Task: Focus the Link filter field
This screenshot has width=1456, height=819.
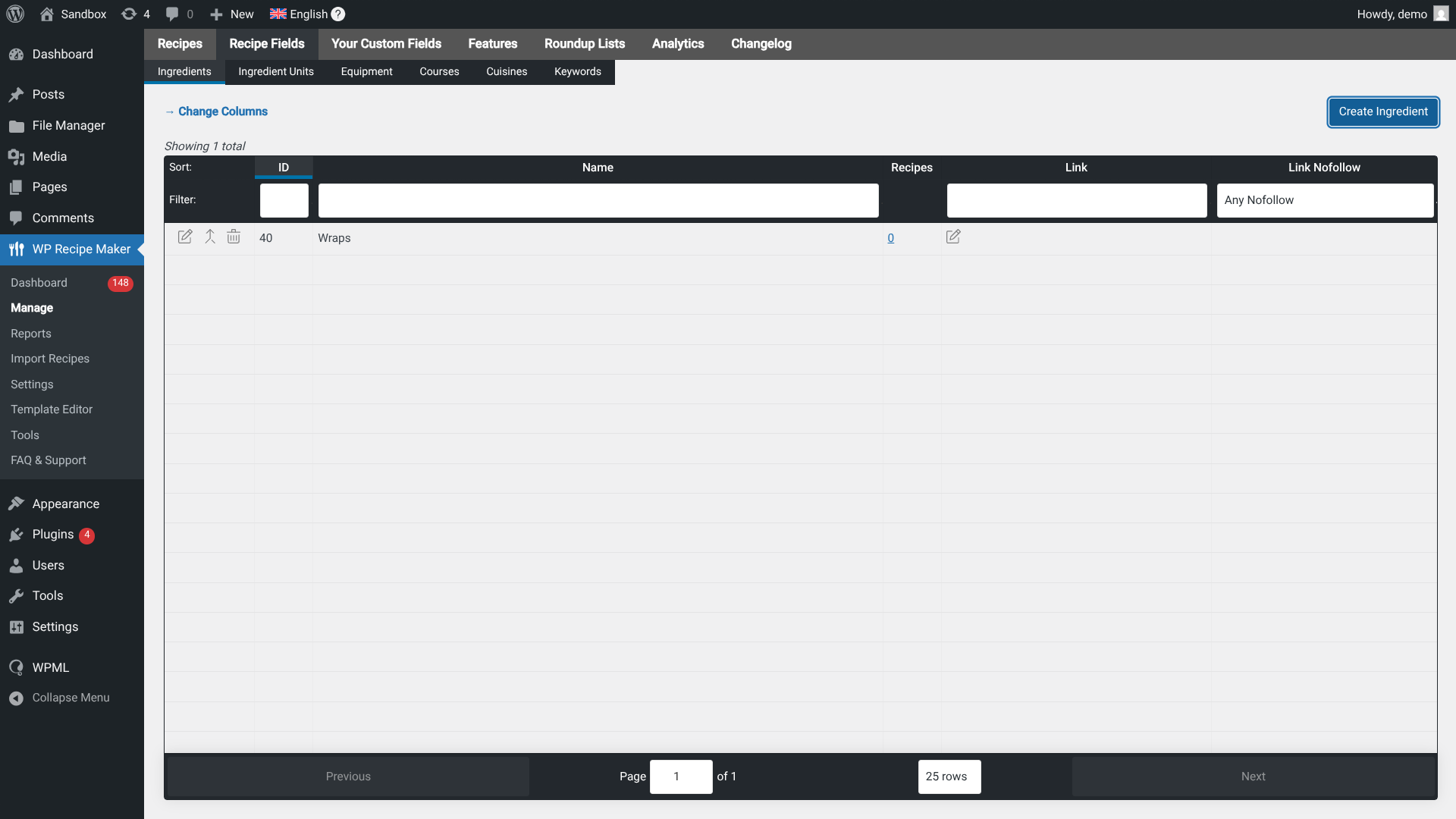Action: coord(1077,200)
